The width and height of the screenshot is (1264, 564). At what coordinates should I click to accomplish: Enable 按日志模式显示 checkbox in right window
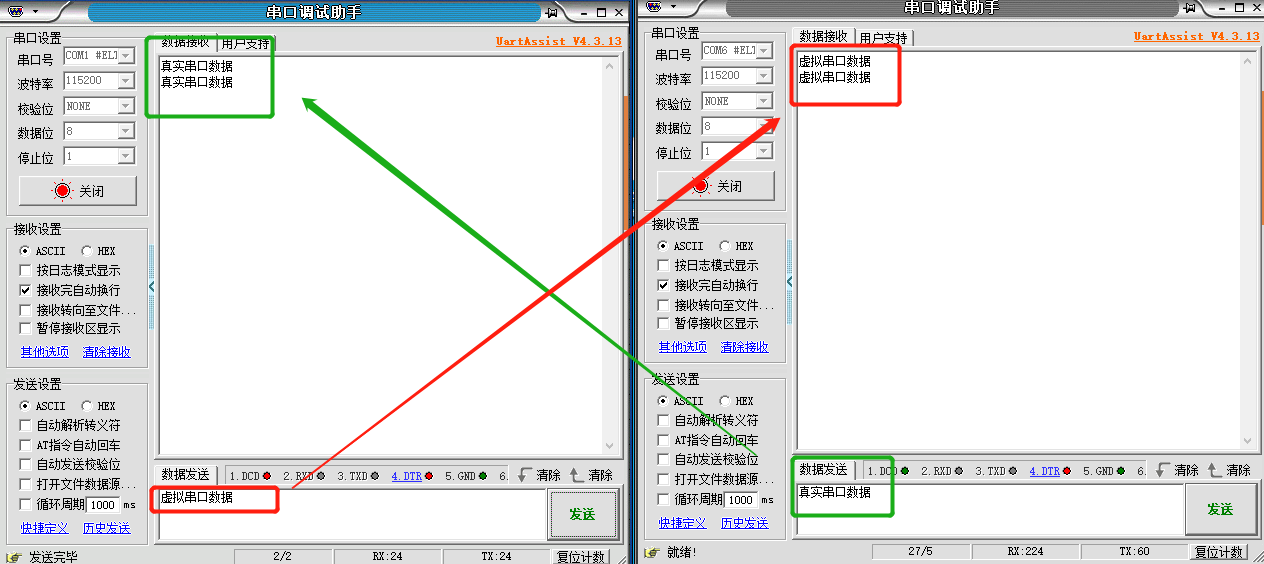(x=663, y=266)
